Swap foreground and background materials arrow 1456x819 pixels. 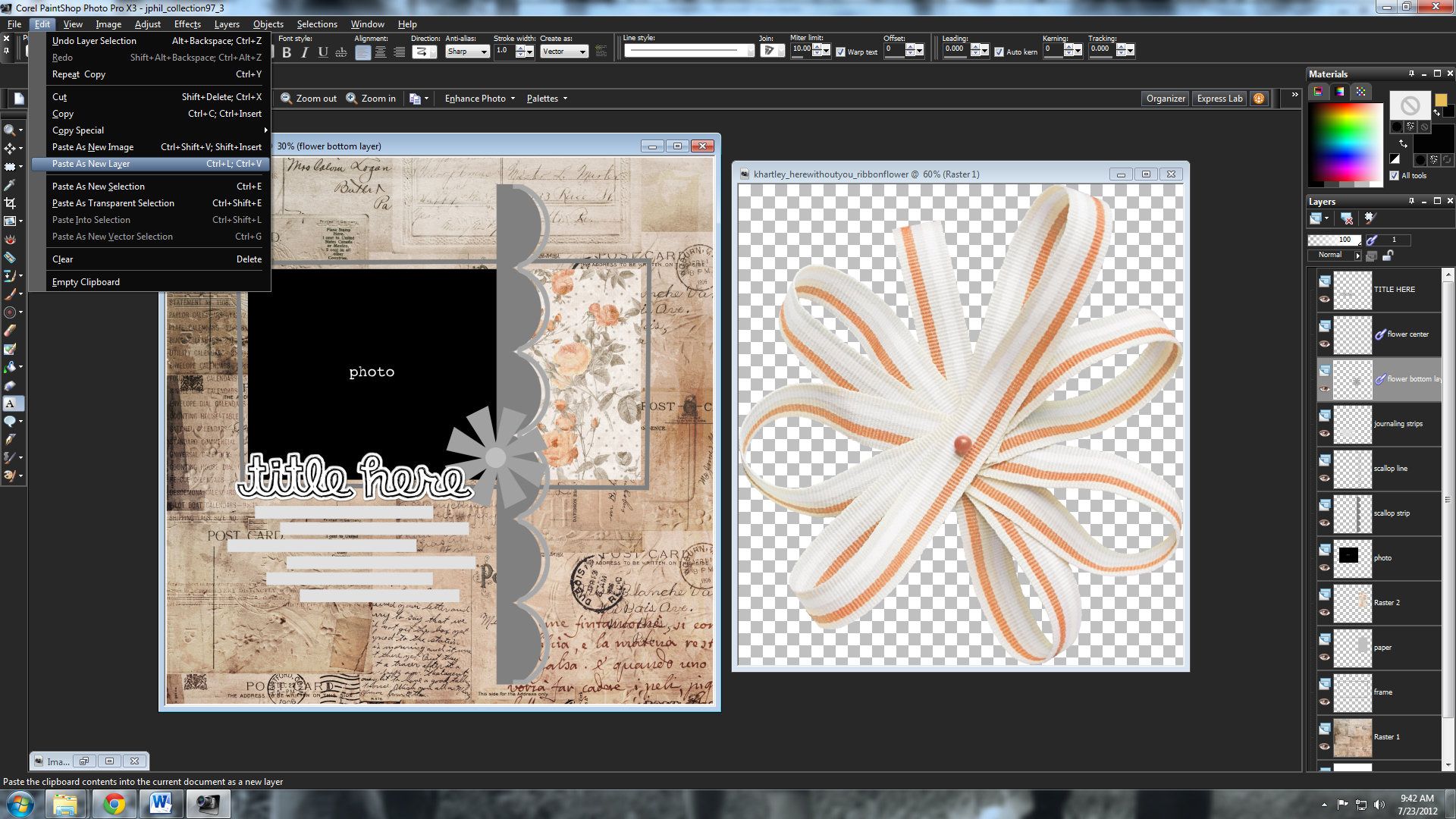tap(1403, 143)
